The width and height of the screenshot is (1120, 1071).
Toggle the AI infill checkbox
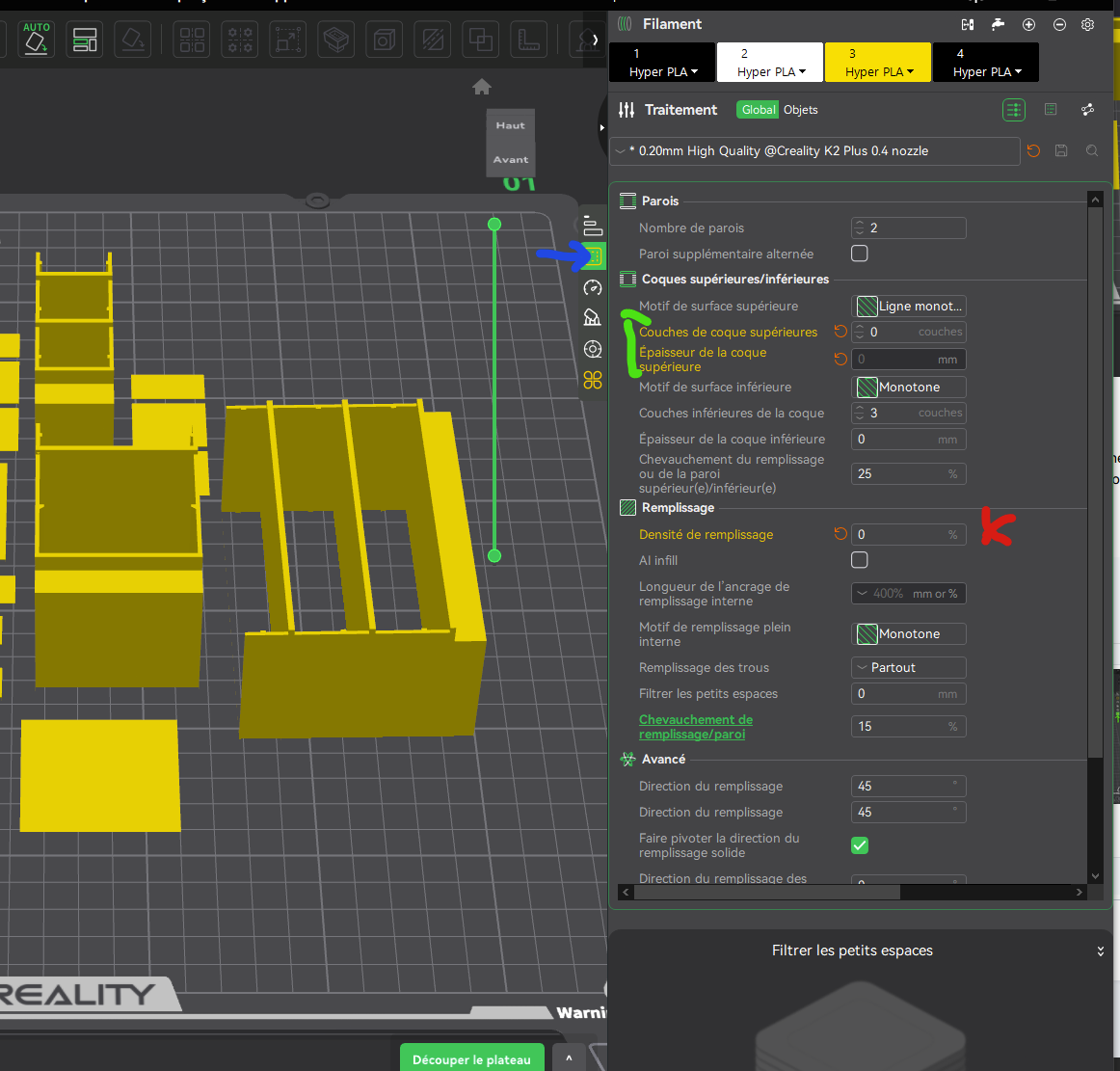[x=860, y=560]
